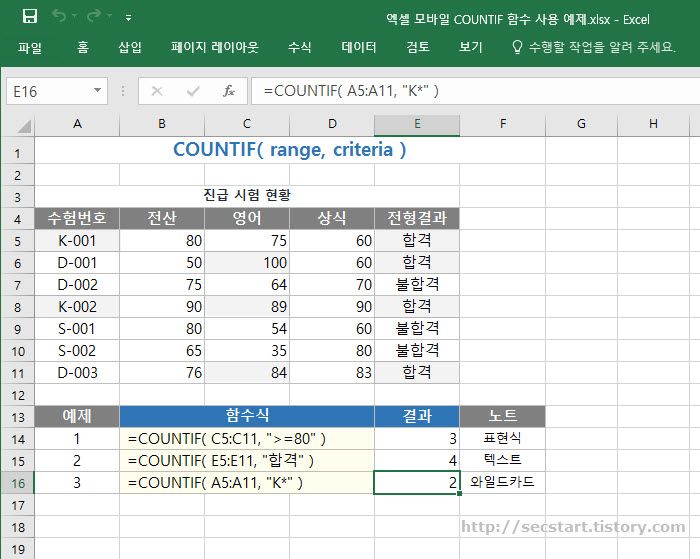Screen dimensions: 700x559
Task: Click the title cell 'COUNTIF( range, criteria )'
Action: 290,150
